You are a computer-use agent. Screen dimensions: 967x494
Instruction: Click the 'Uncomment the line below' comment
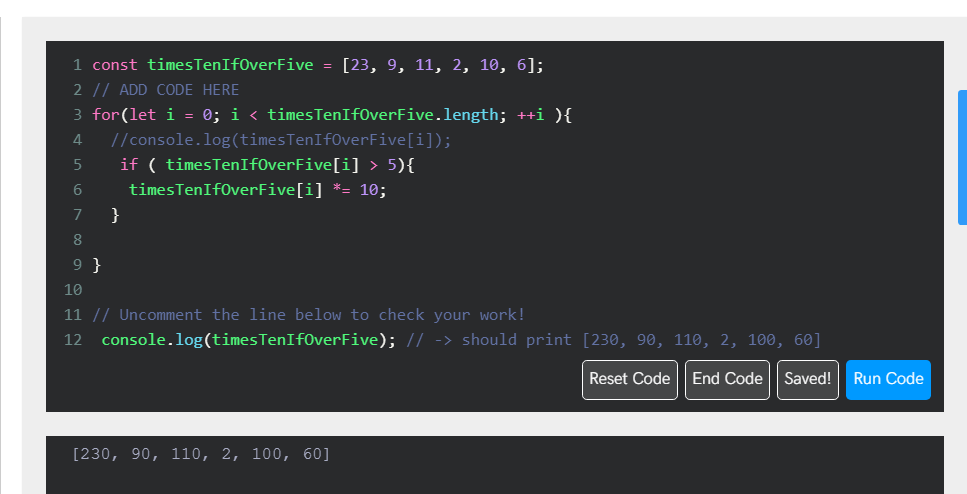point(308,315)
